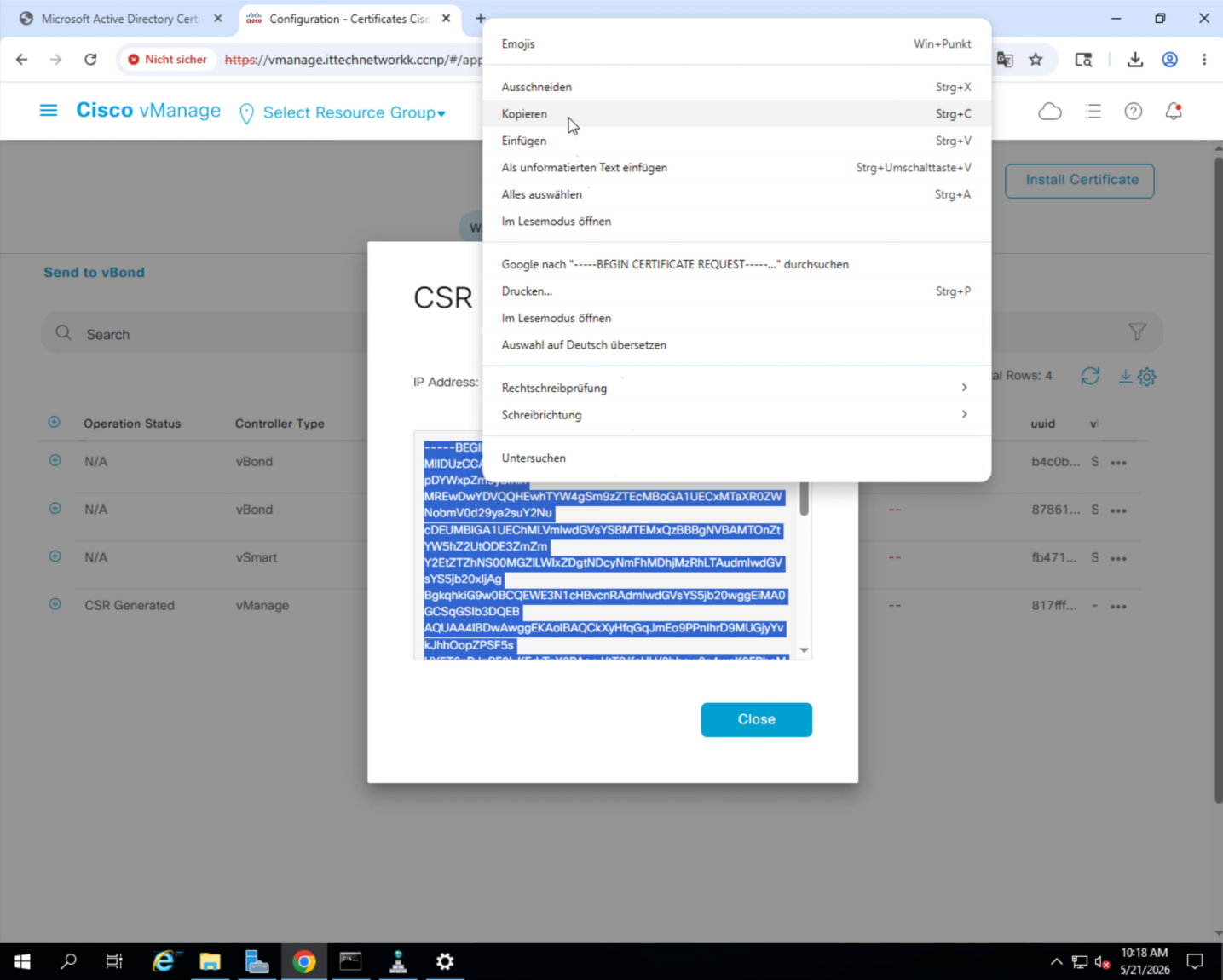
Task: Click the taskbar clock showing 10:18 AM
Action: [1144, 961]
